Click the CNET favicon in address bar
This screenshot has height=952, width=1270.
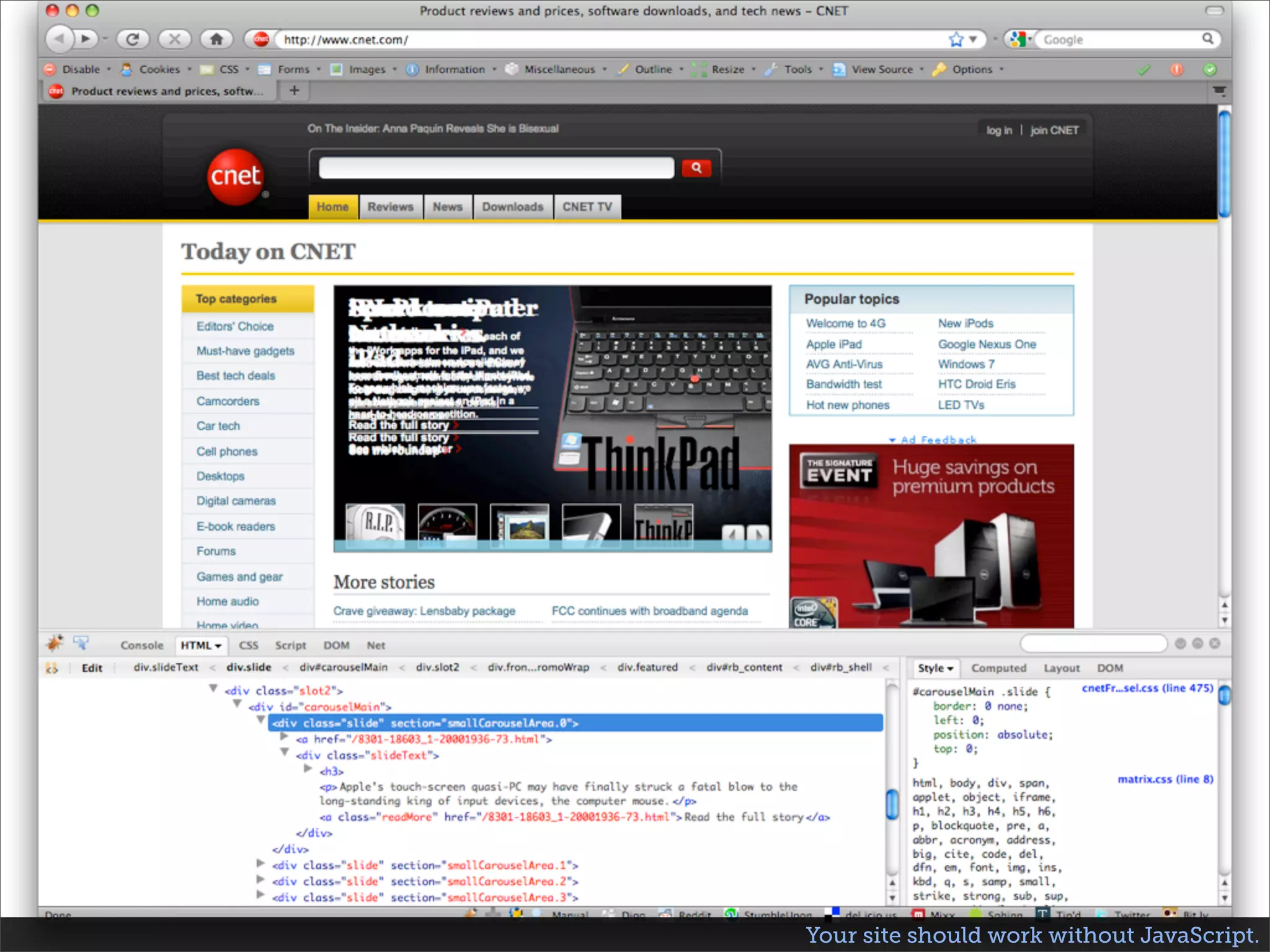pyautogui.click(x=261, y=39)
